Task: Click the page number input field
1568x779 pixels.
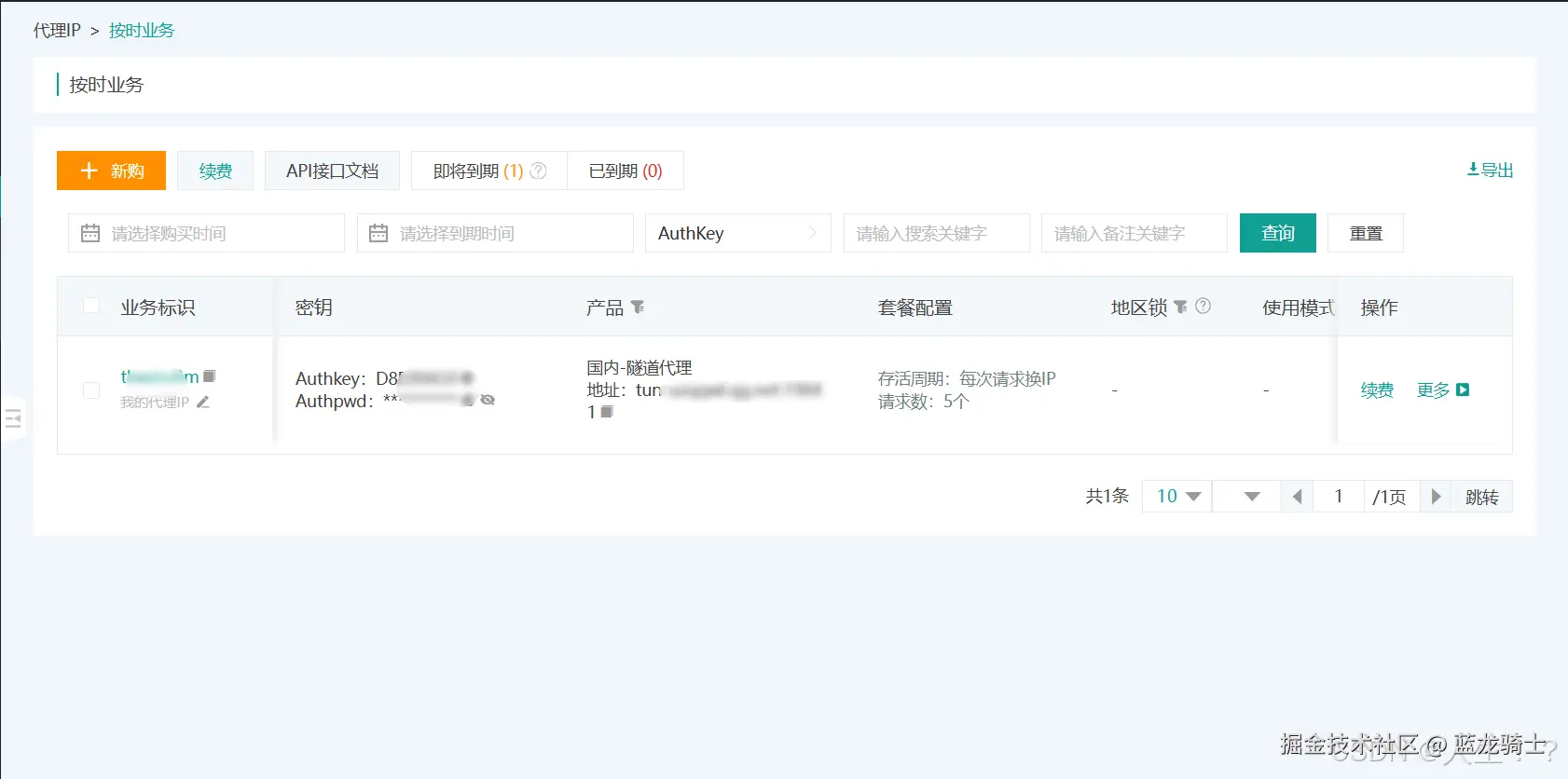Action: click(x=1339, y=497)
